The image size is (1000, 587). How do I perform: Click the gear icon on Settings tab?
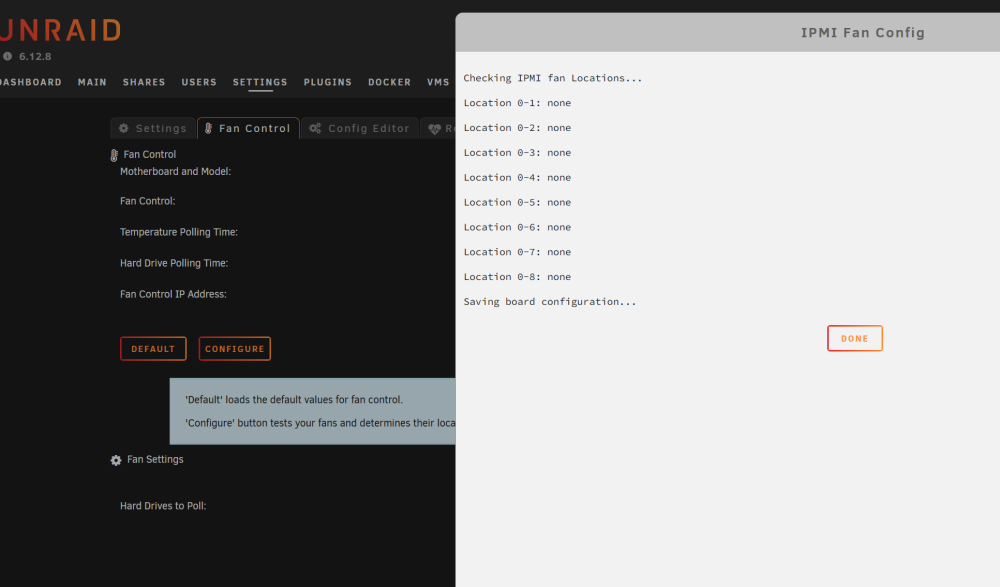tap(124, 128)
